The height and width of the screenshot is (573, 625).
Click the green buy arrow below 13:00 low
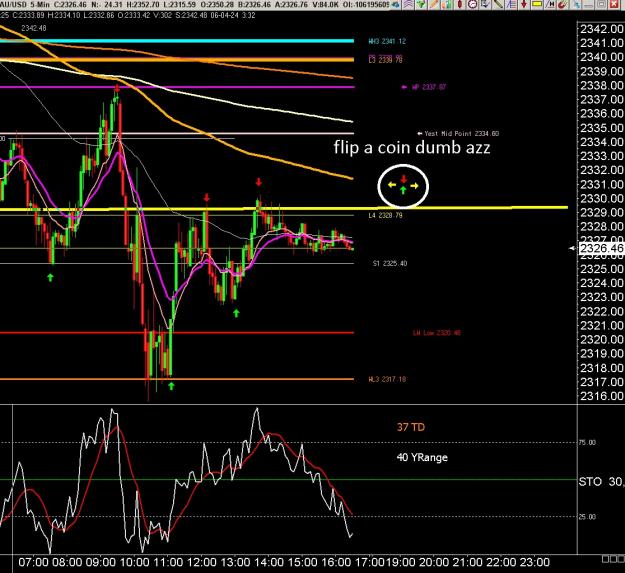click(236, 313)
